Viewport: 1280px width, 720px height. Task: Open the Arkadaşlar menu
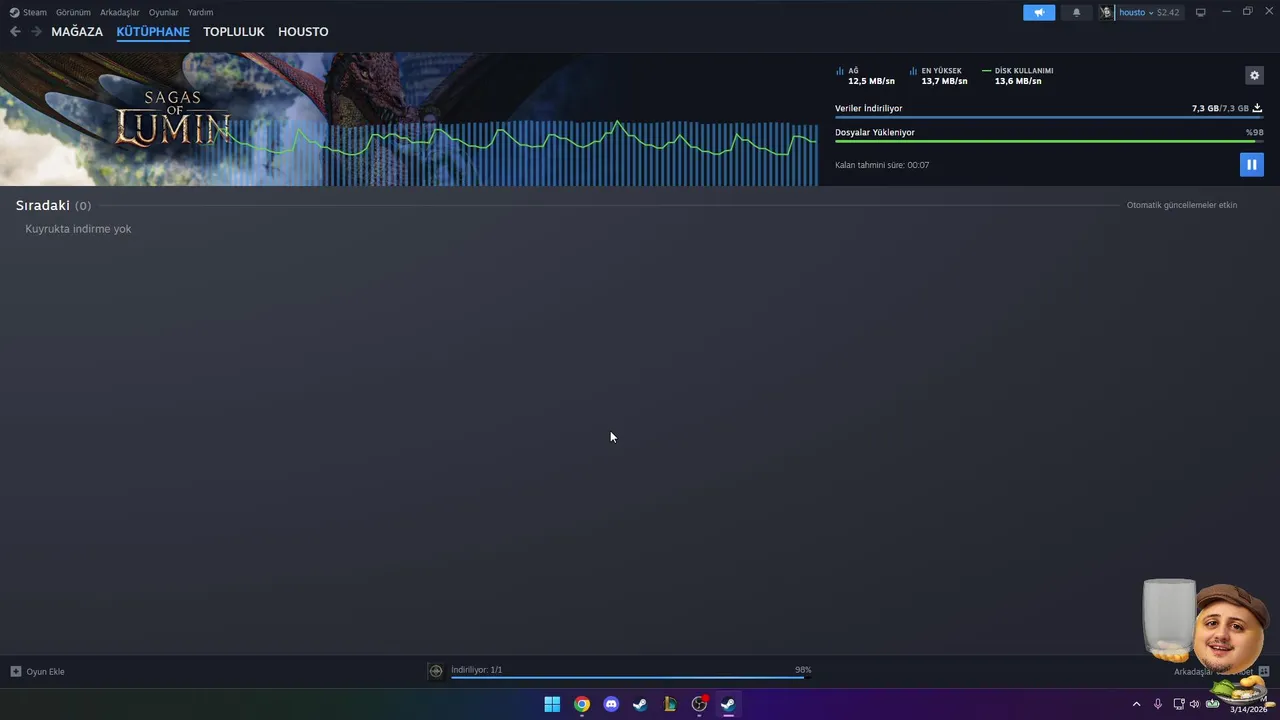[120, 12]
